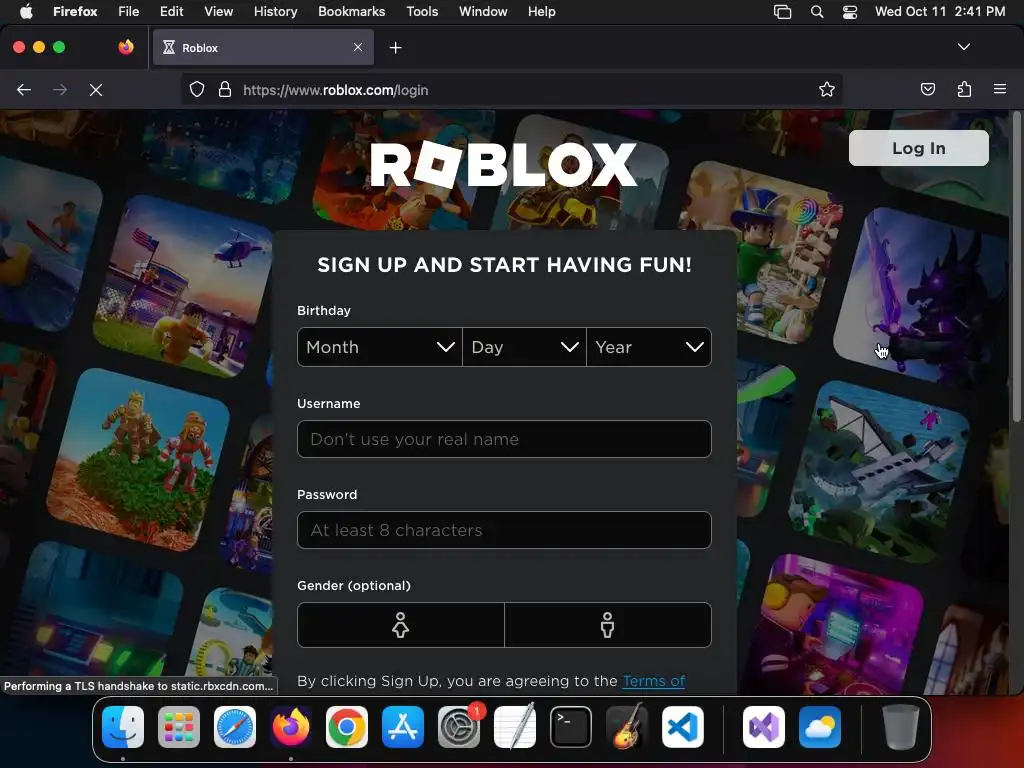Click the Username input field
The image size is (1024, 768).
504,439
